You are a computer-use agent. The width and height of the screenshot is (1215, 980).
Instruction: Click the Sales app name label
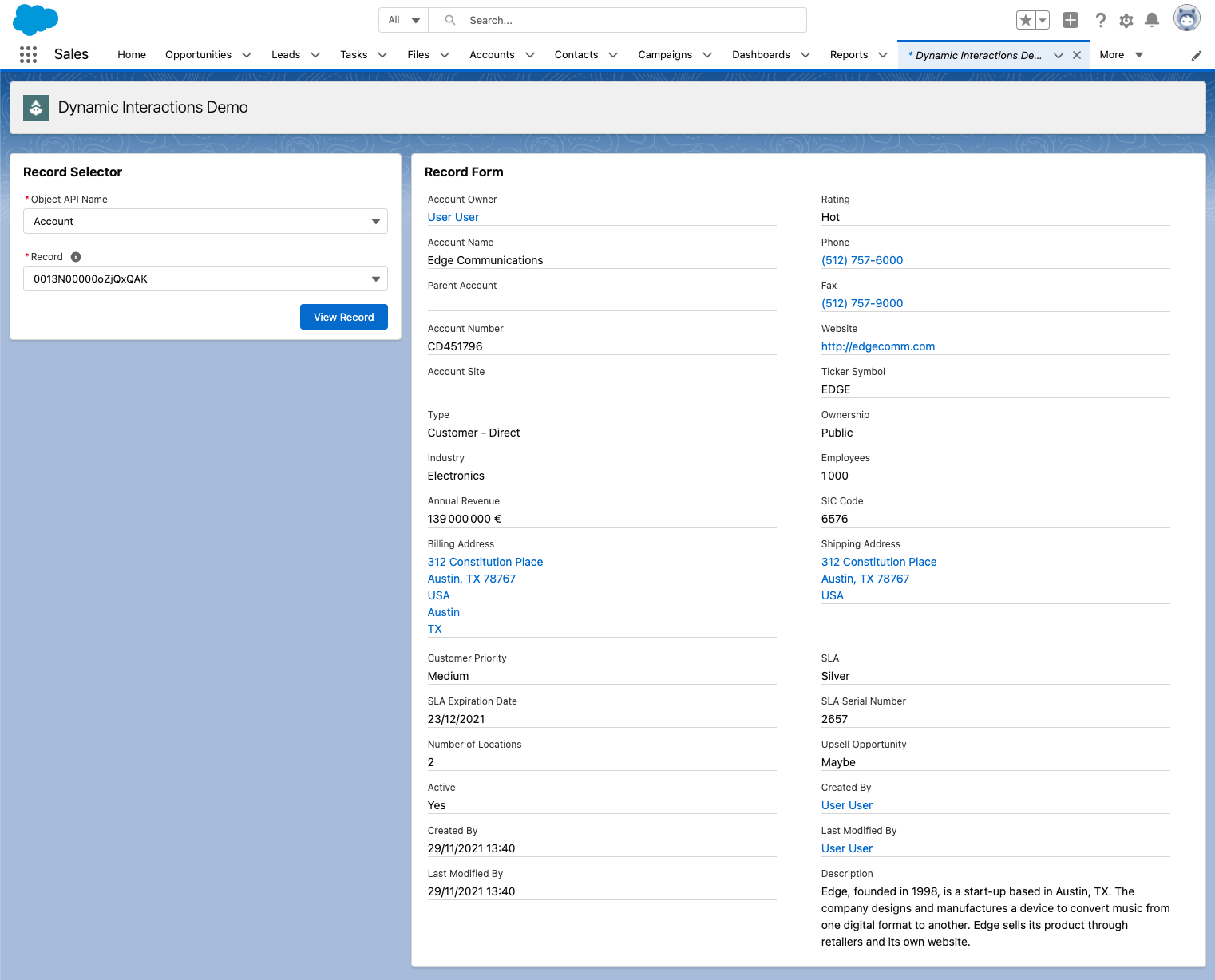point(71,54)
